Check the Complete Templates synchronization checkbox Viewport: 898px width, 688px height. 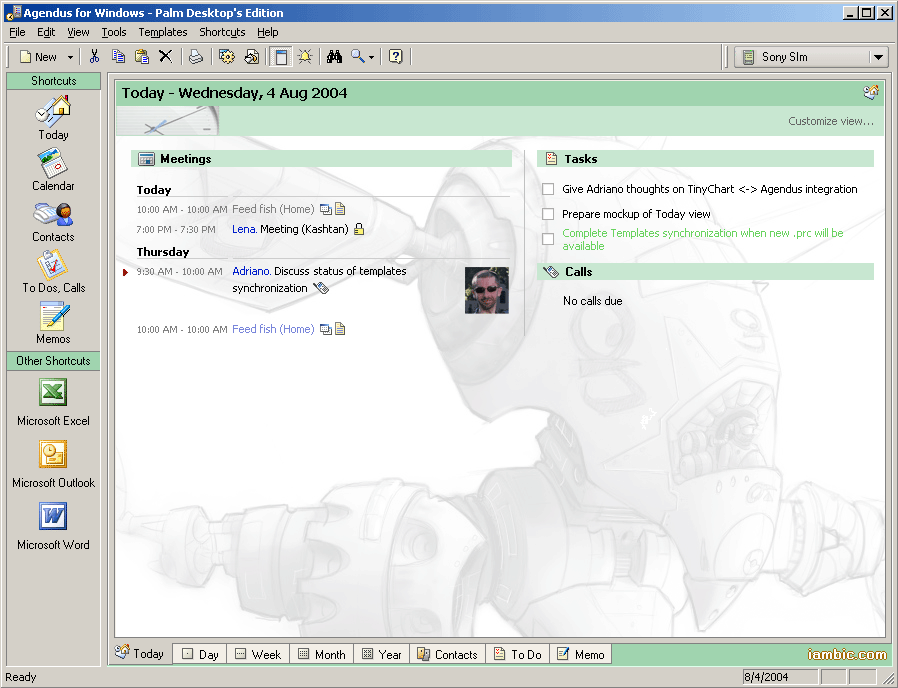coord(548,239)
